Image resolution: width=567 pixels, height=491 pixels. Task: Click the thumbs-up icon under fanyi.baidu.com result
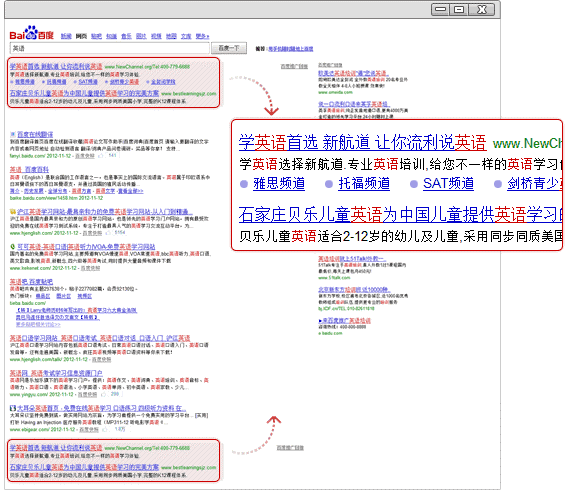pos(101,156)
